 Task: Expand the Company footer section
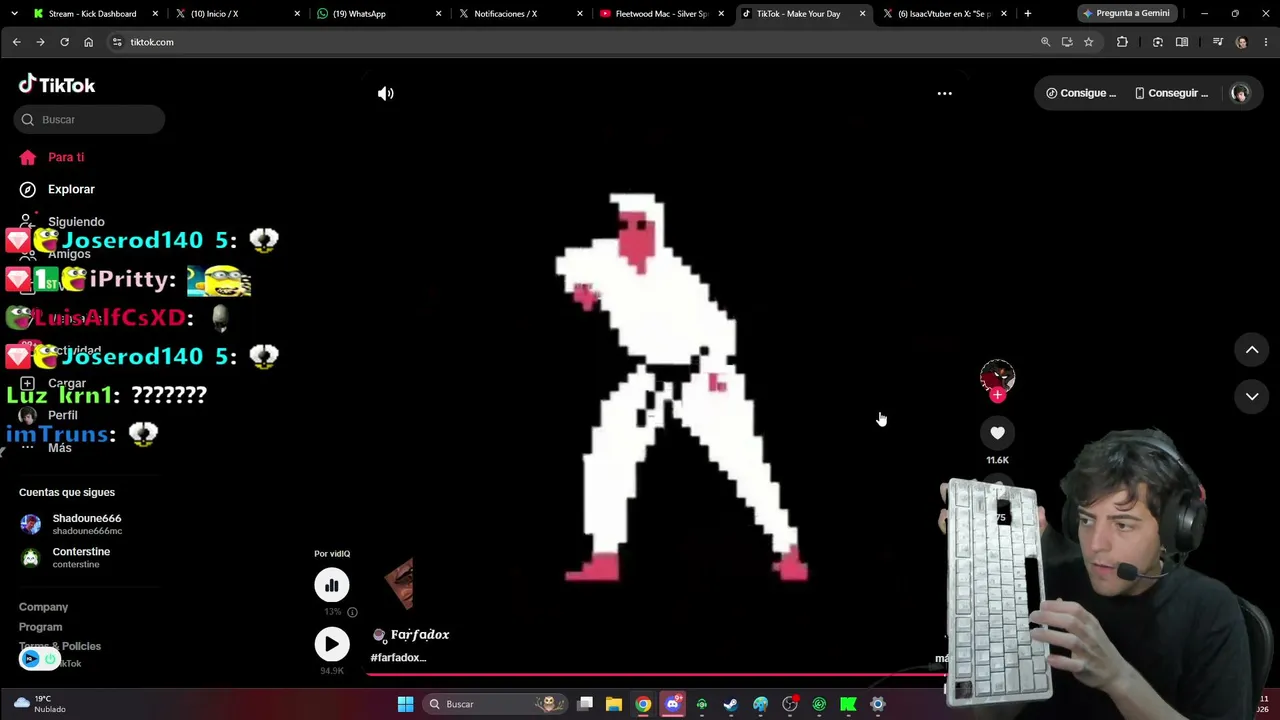point(43,607)
